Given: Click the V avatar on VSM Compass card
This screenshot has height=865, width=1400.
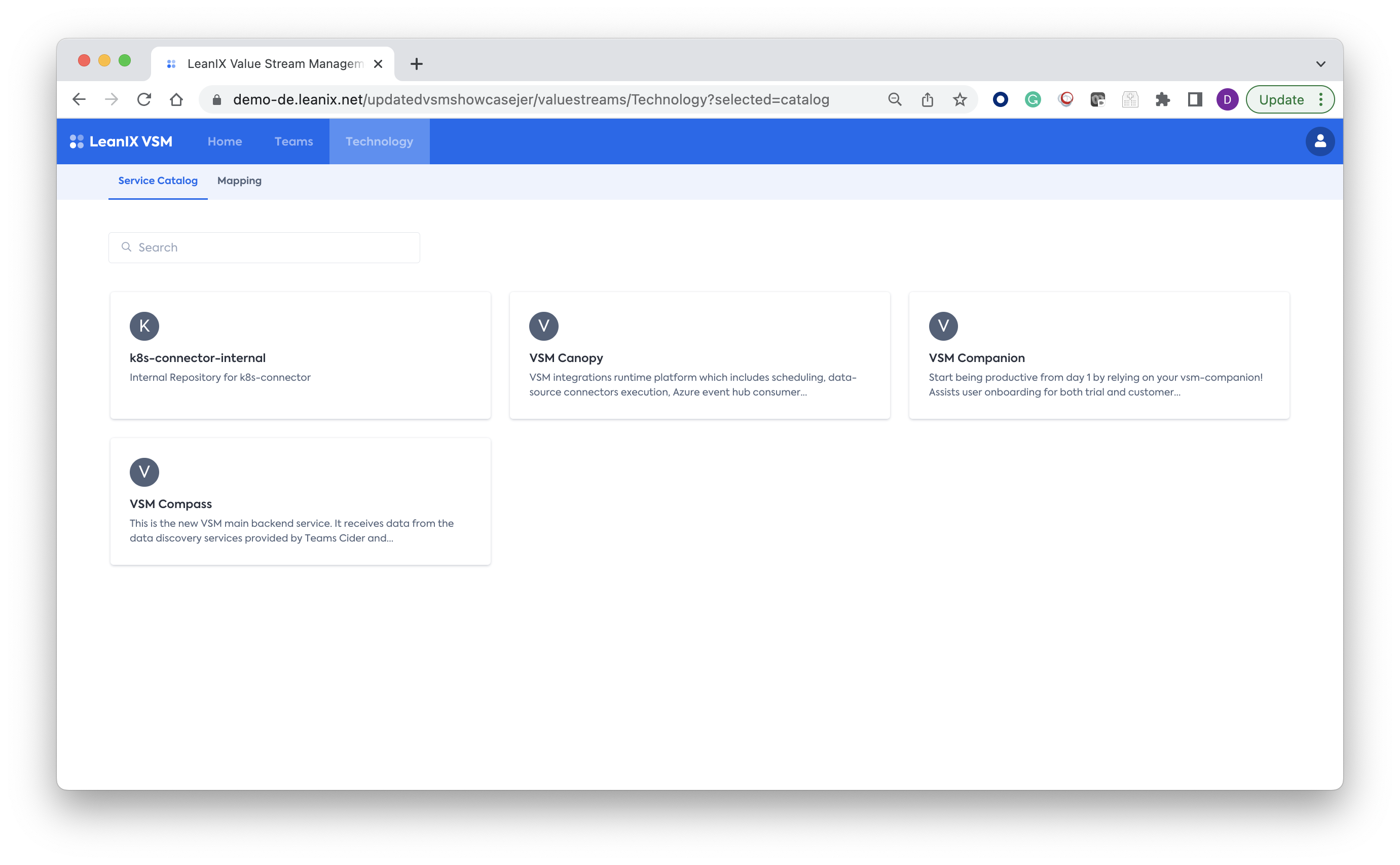Looking at the screenshot, I should tap(144, 472).
